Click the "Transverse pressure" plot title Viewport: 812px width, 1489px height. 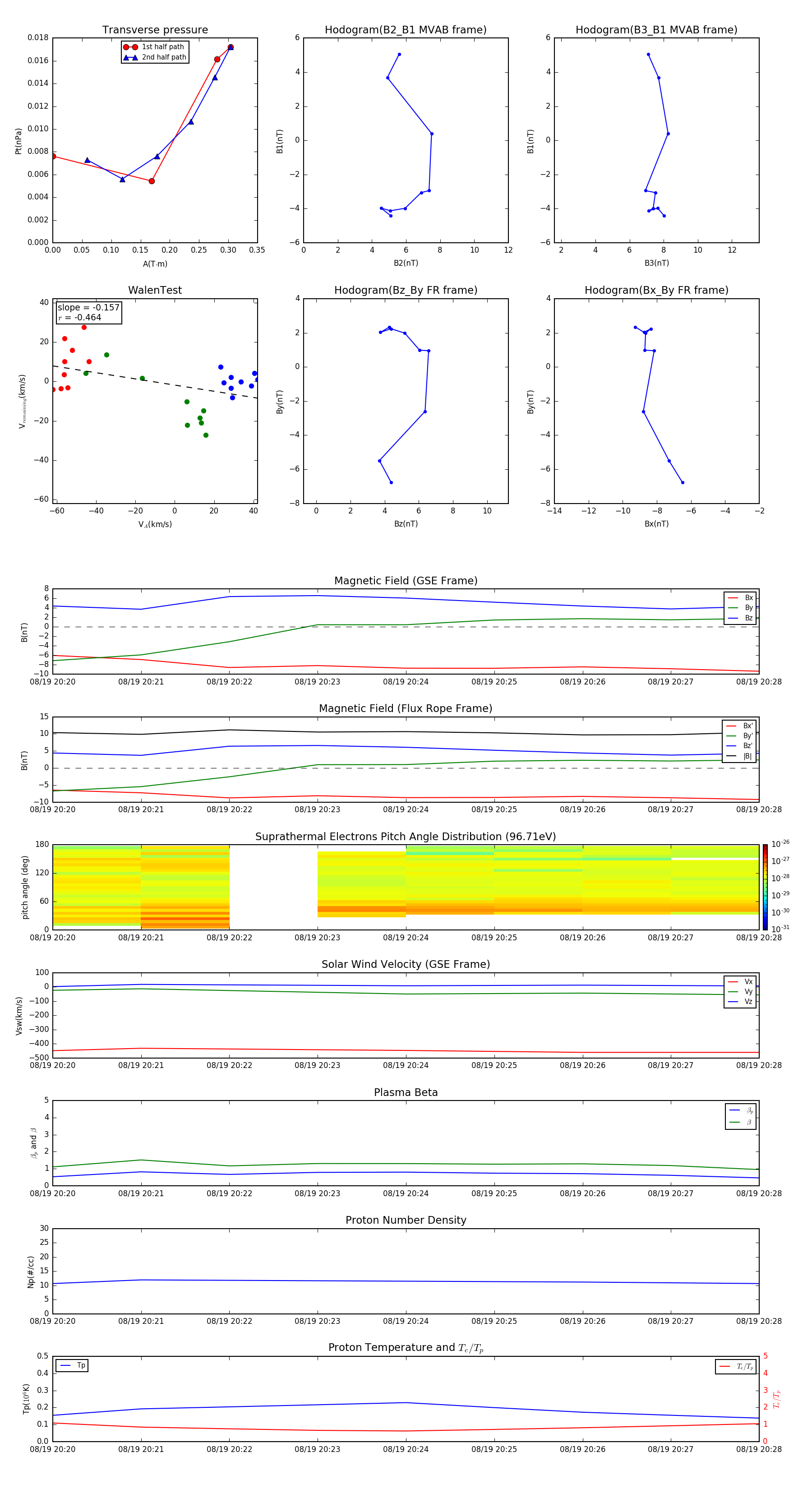coord(155,30)
